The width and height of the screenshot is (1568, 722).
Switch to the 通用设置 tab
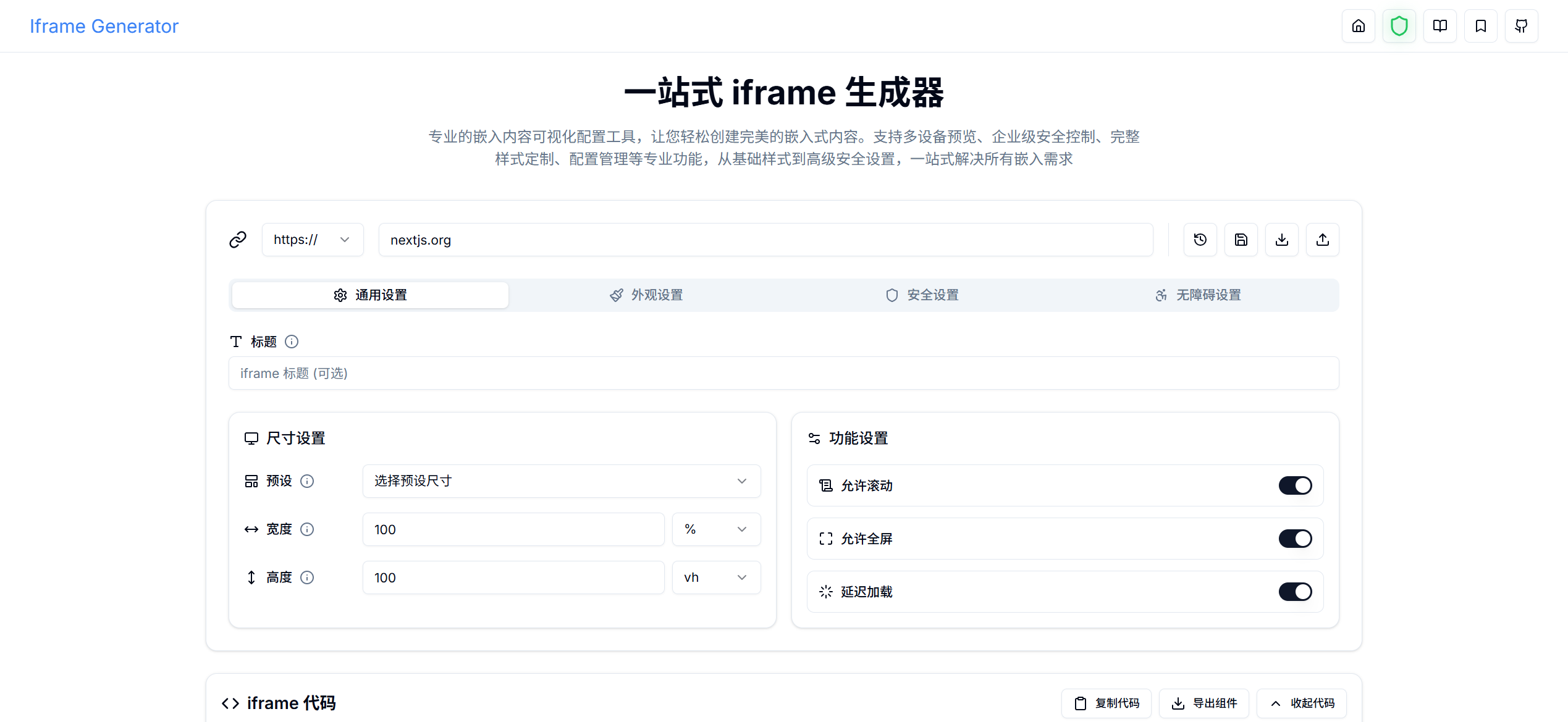370,295
